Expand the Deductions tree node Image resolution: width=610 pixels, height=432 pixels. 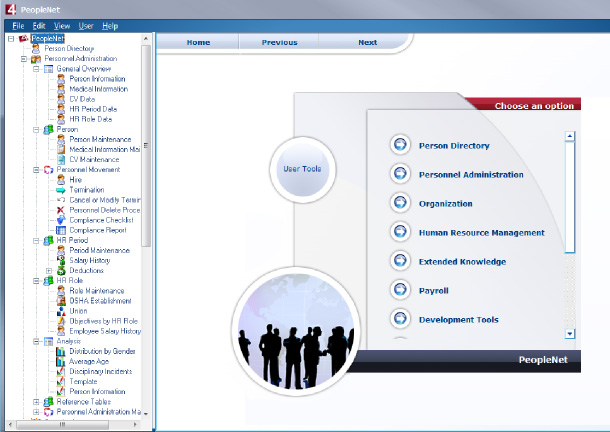pyautogui.click(x=49, y=270)
